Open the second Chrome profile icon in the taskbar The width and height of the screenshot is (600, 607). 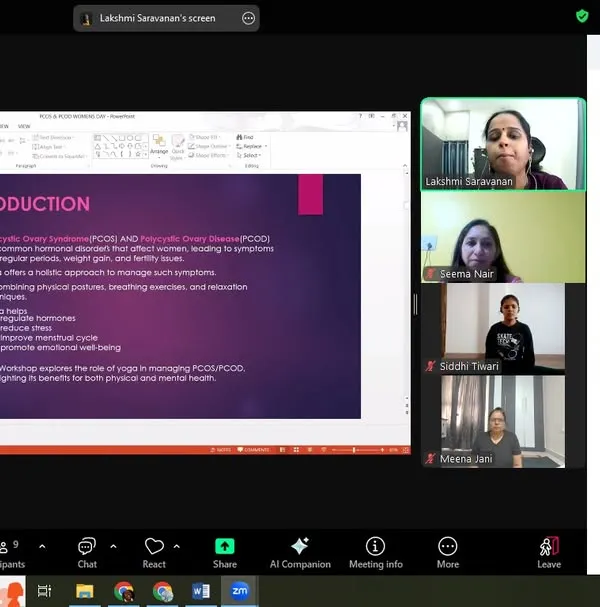[x=162, y=591]
